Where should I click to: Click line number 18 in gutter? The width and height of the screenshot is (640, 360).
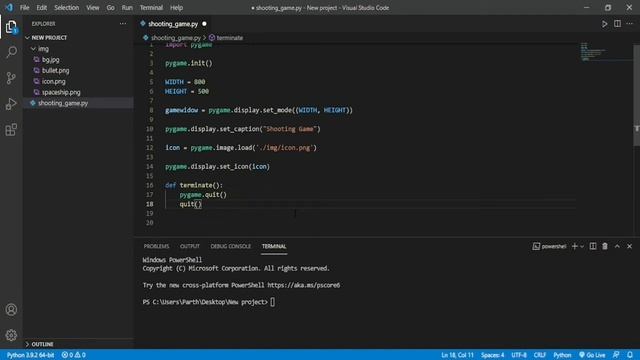pyautogui.click(x=150, y=204)
